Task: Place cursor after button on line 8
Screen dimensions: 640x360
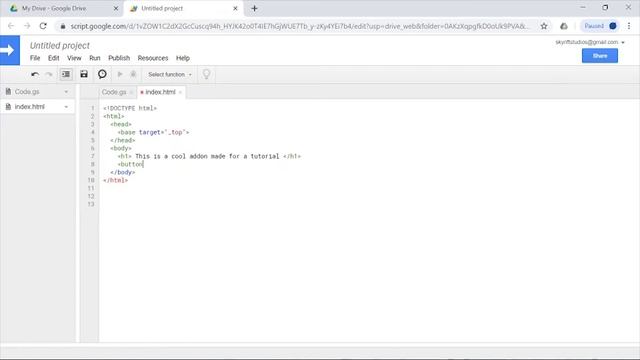Action: click(143, 164)
